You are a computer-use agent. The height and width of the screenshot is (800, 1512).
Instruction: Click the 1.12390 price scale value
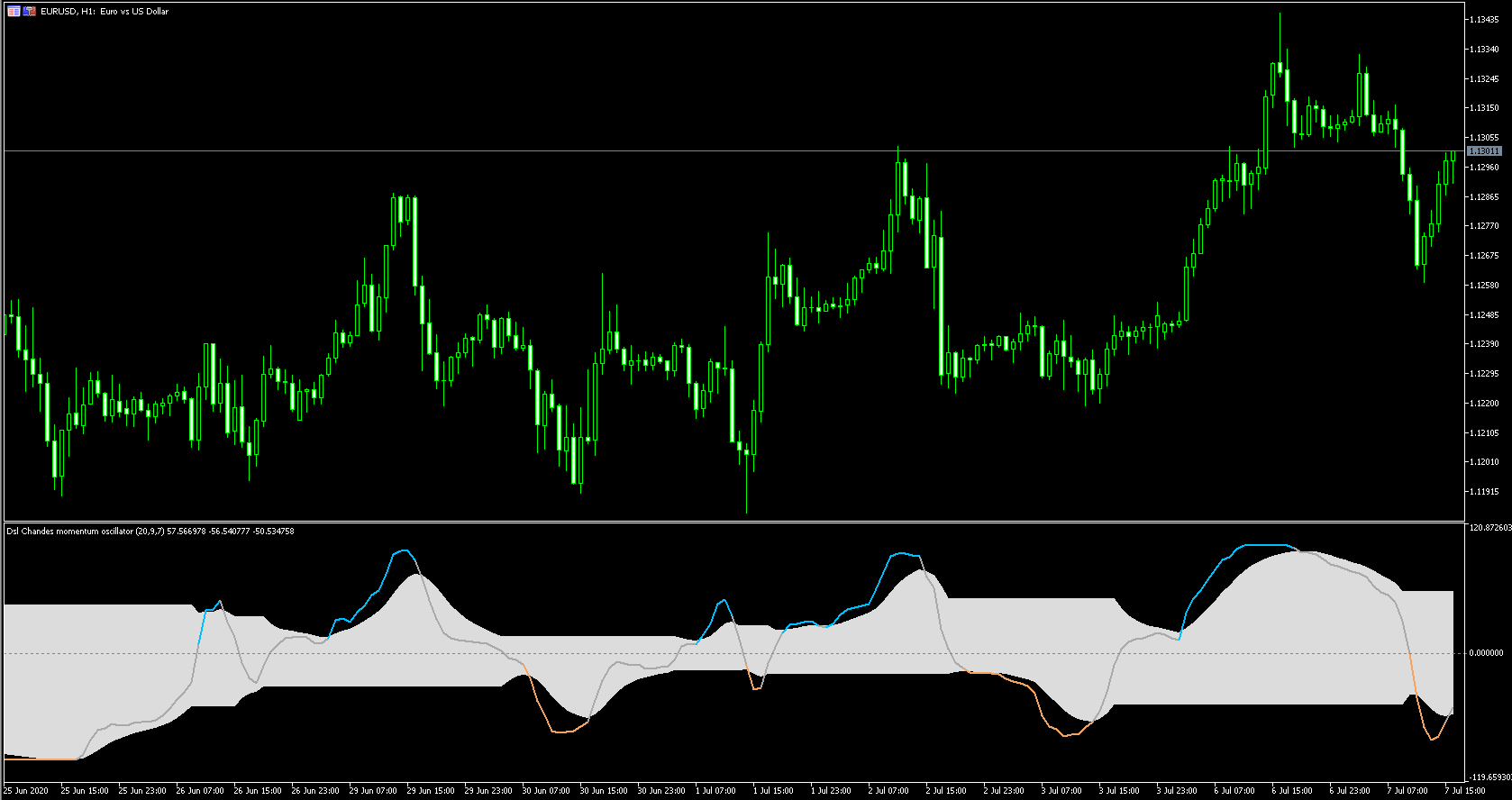pos(1485,344)
